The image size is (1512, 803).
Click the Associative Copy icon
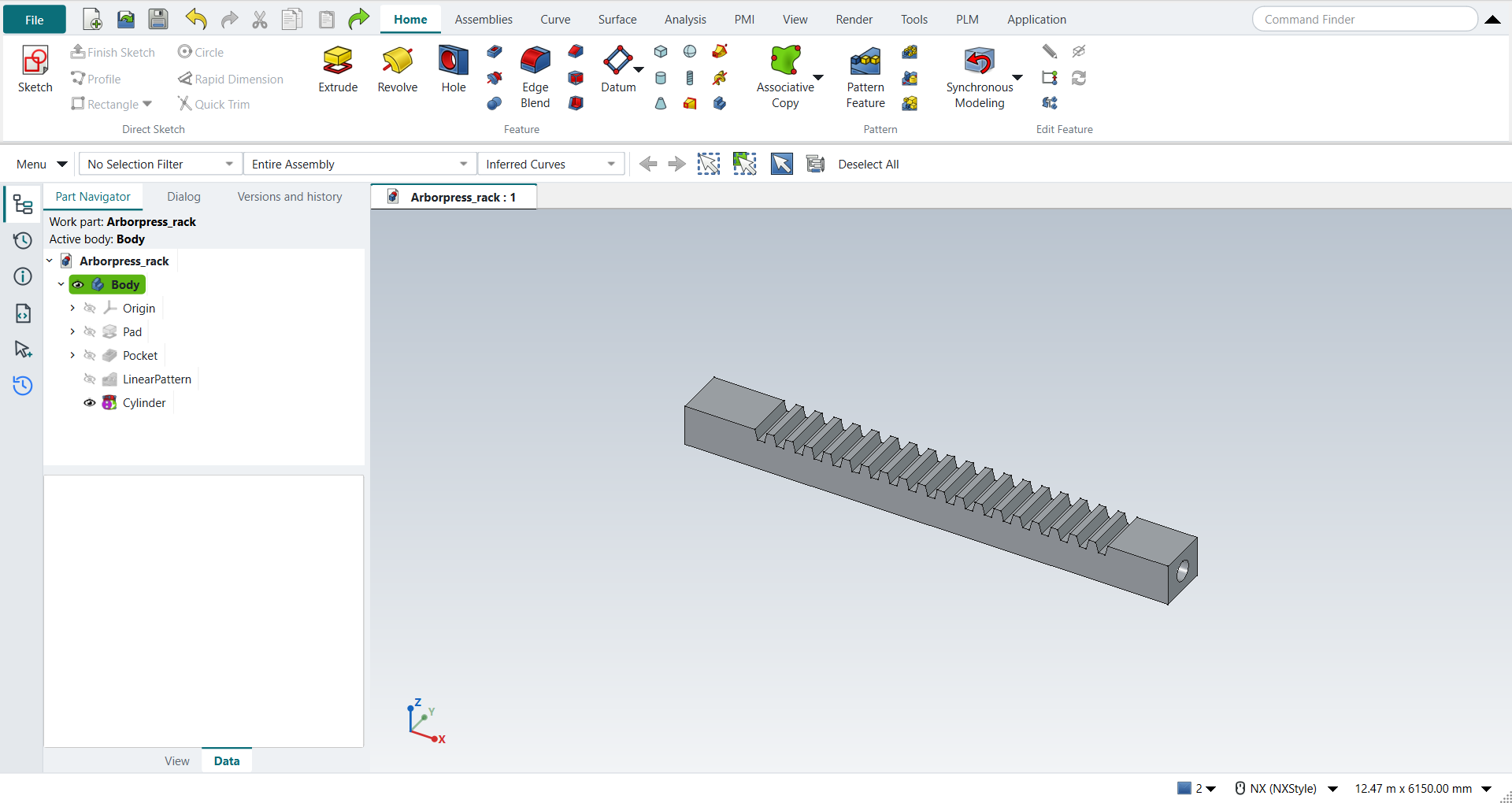click(x=785, y=61)
